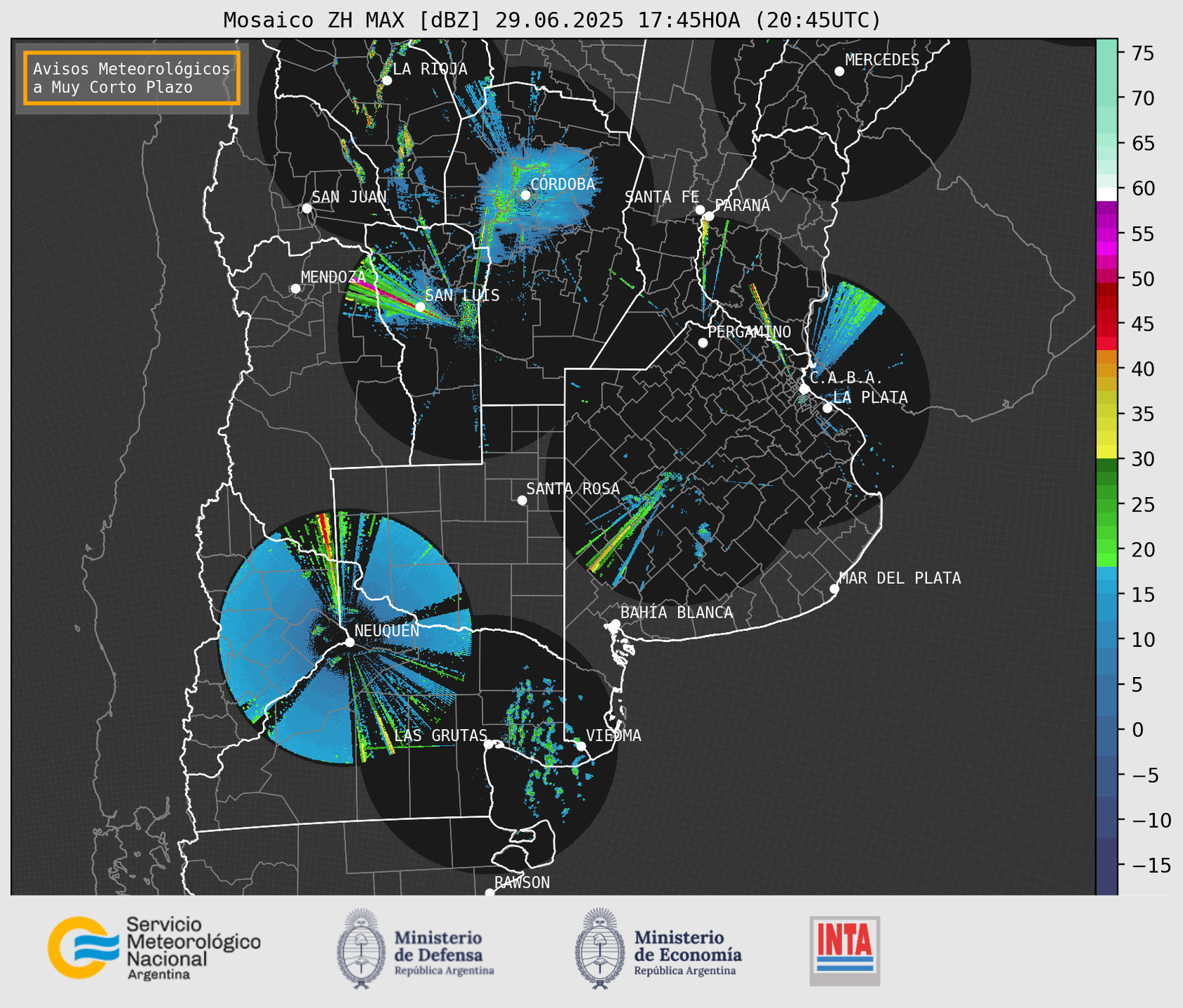
Task: Click the SAN JUAN label
Action: [349, 197]
